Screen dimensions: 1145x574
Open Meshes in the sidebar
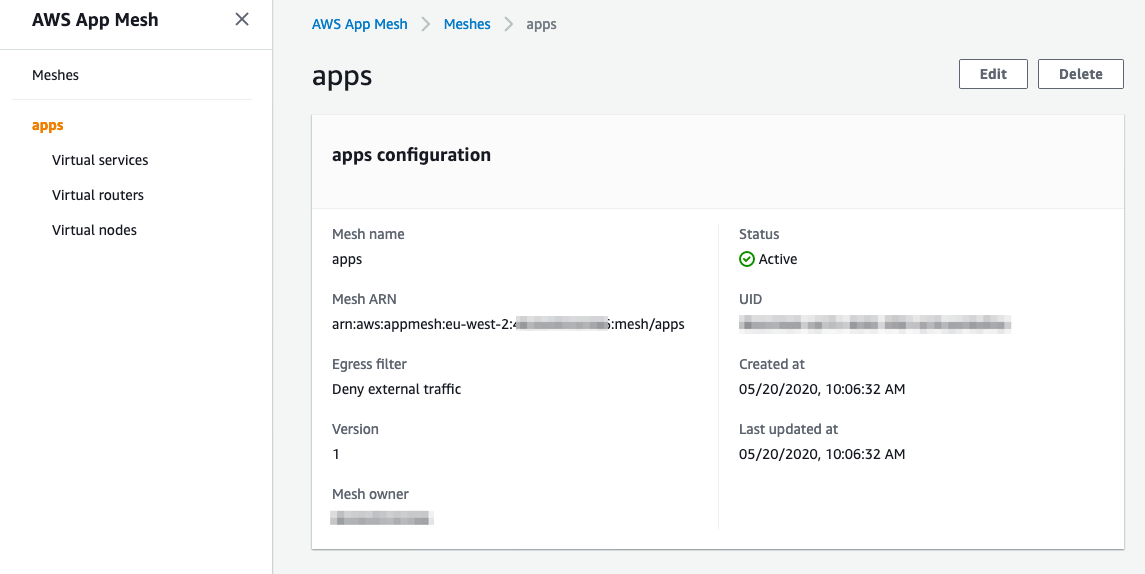pos(55,75)
